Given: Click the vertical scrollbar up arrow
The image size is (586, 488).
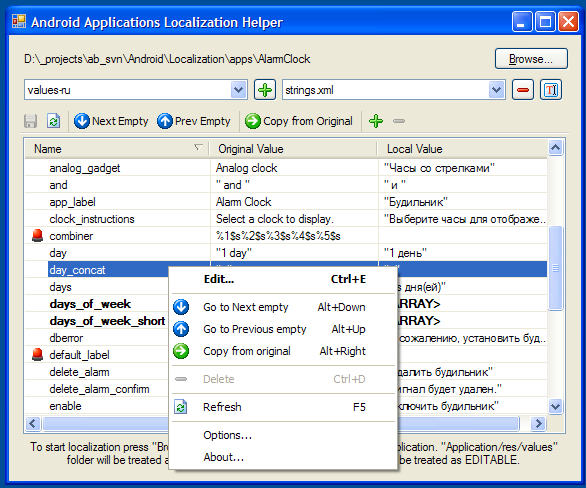Looking at the screenshot, I should [556, 148].
